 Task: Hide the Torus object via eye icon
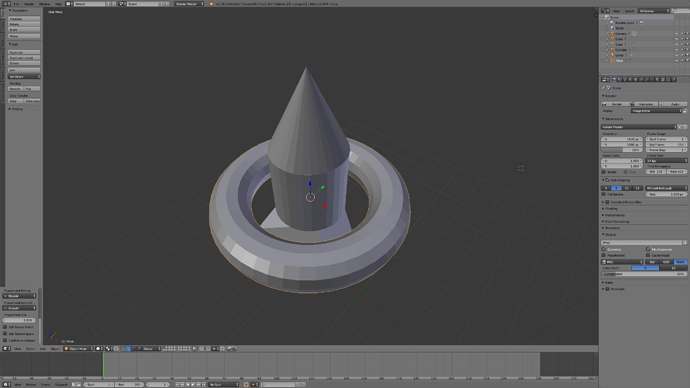pos(676,60)
